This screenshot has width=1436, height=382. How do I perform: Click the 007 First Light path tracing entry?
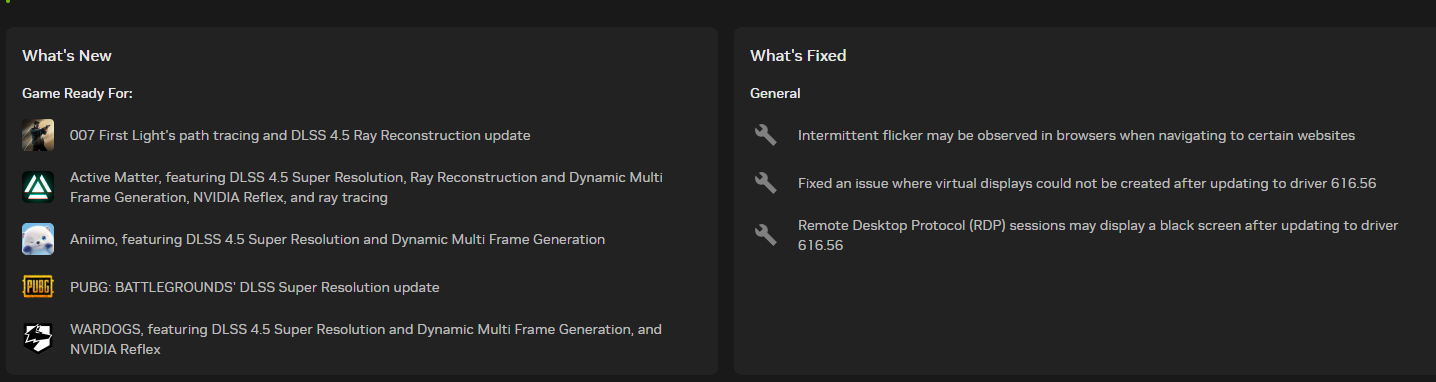pyautogui.click(x=300, y=135)
